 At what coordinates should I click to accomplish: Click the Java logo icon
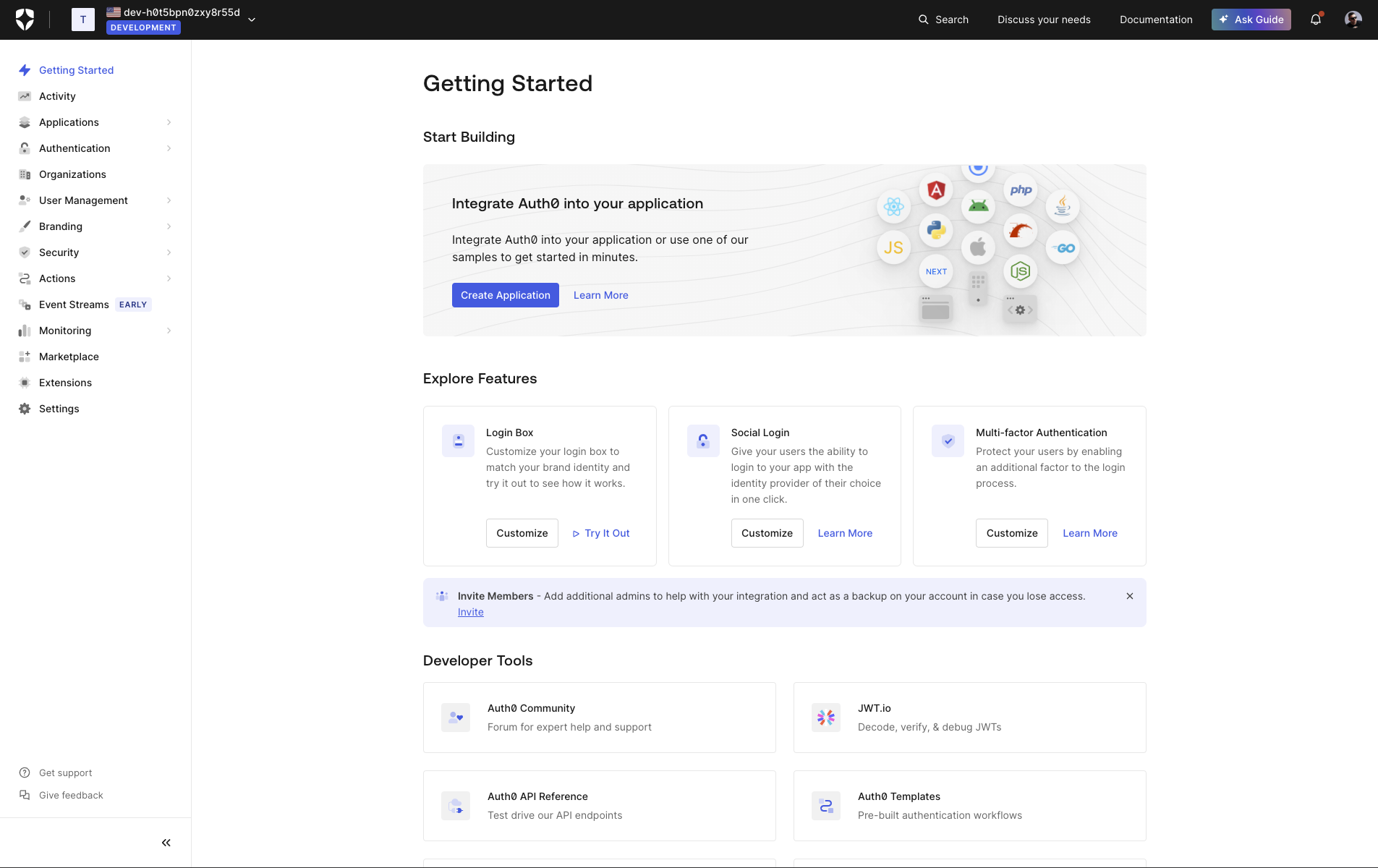coord(1063,207)
